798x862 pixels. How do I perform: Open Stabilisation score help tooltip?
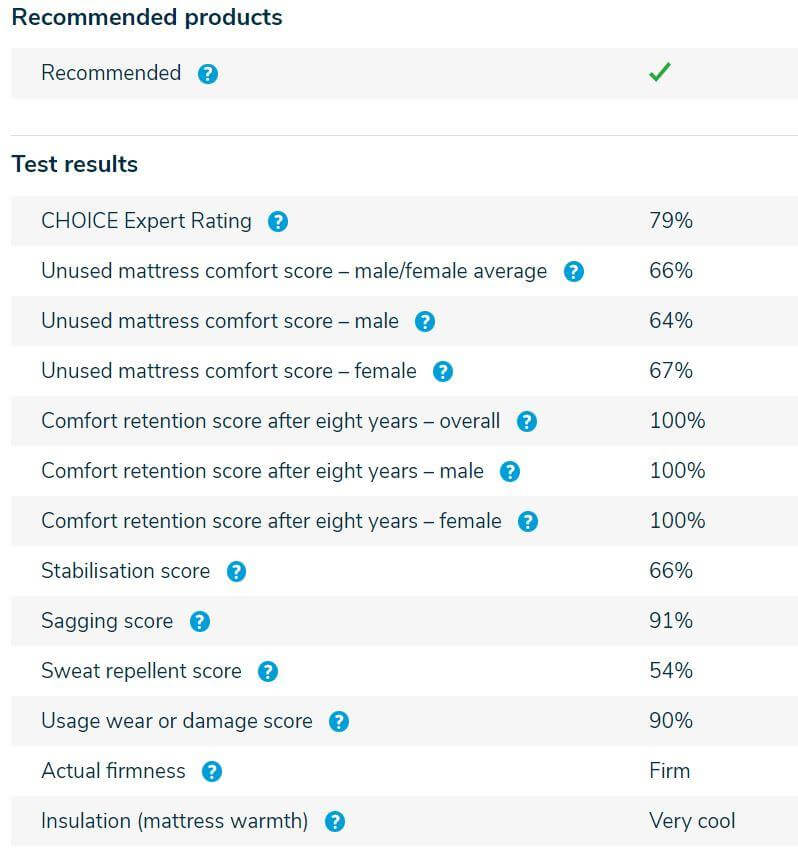tap(236, 572)
